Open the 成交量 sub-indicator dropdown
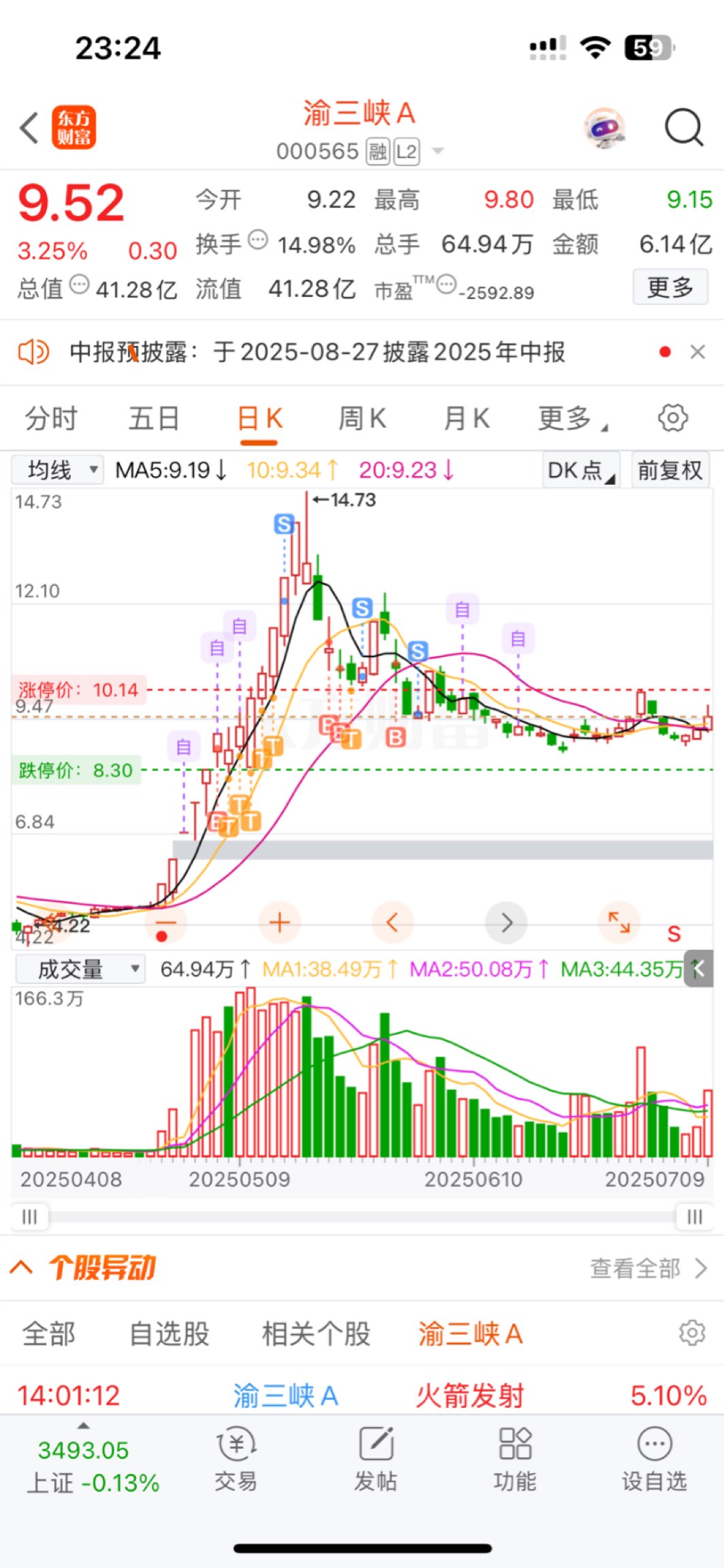Screen dimensions: 724x1568 tap(80, 969)
